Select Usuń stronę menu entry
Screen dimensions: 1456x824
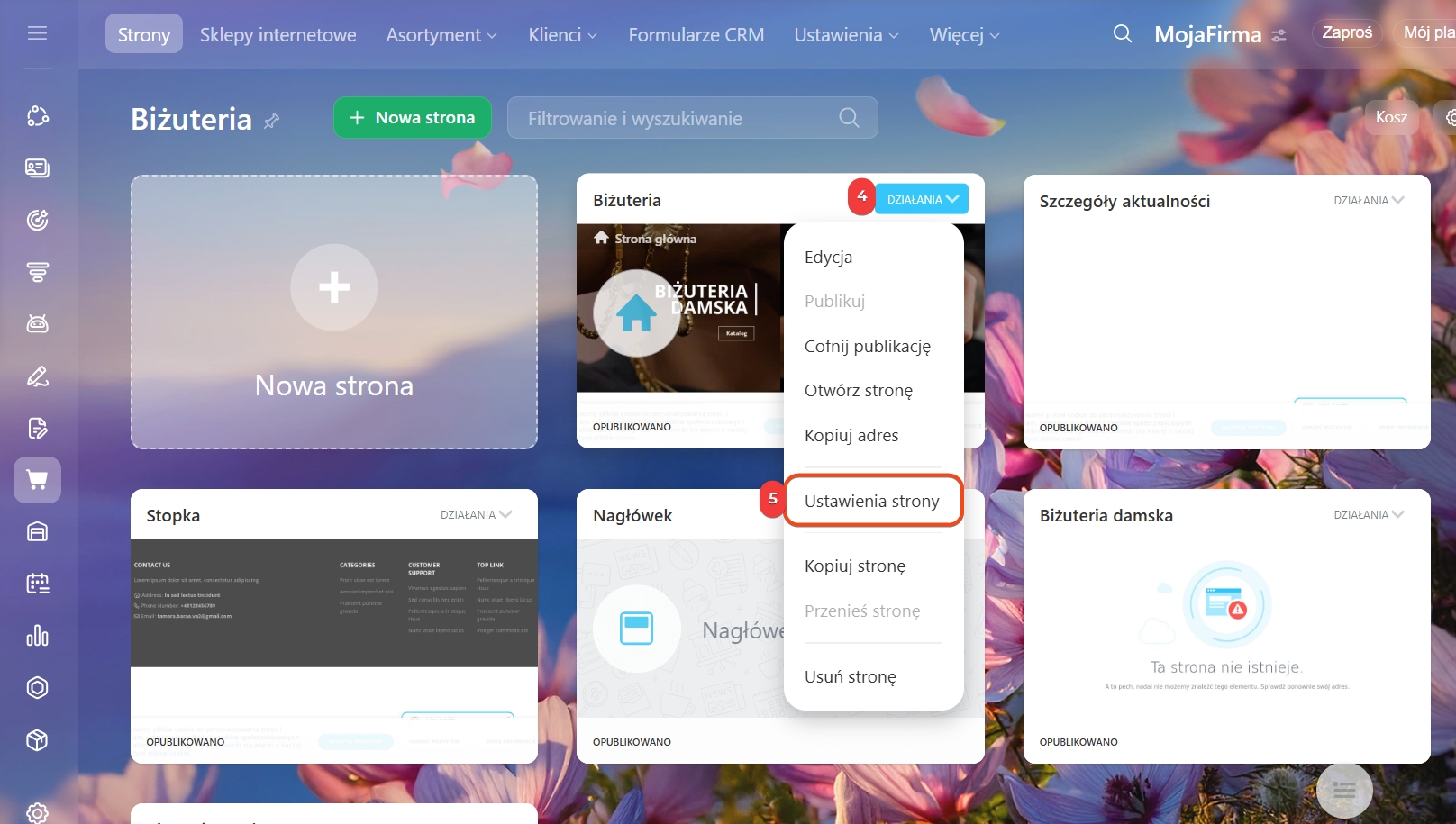(850, 676)
